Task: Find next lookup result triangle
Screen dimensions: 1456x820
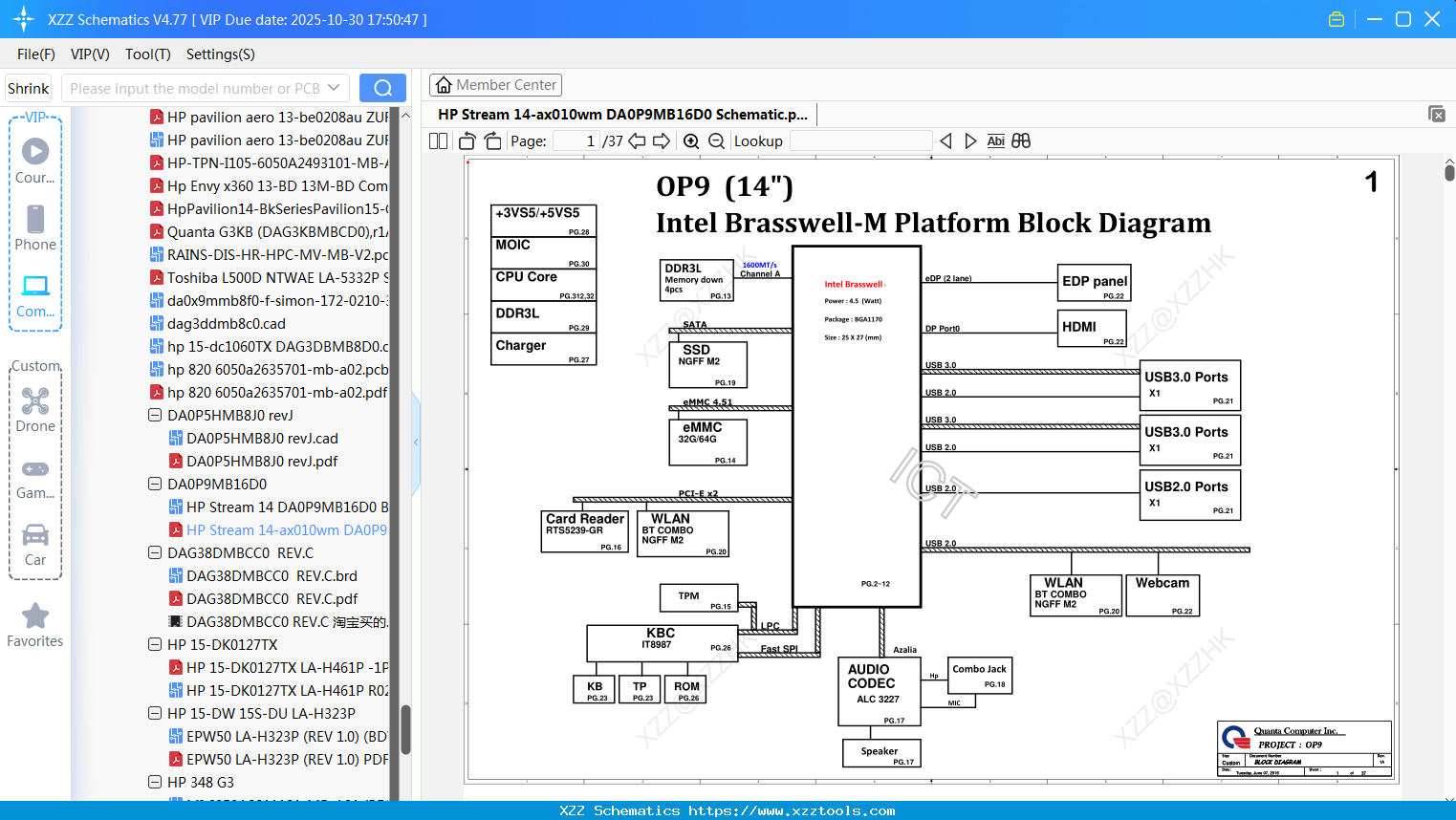Action: click(x=970, y=140)
